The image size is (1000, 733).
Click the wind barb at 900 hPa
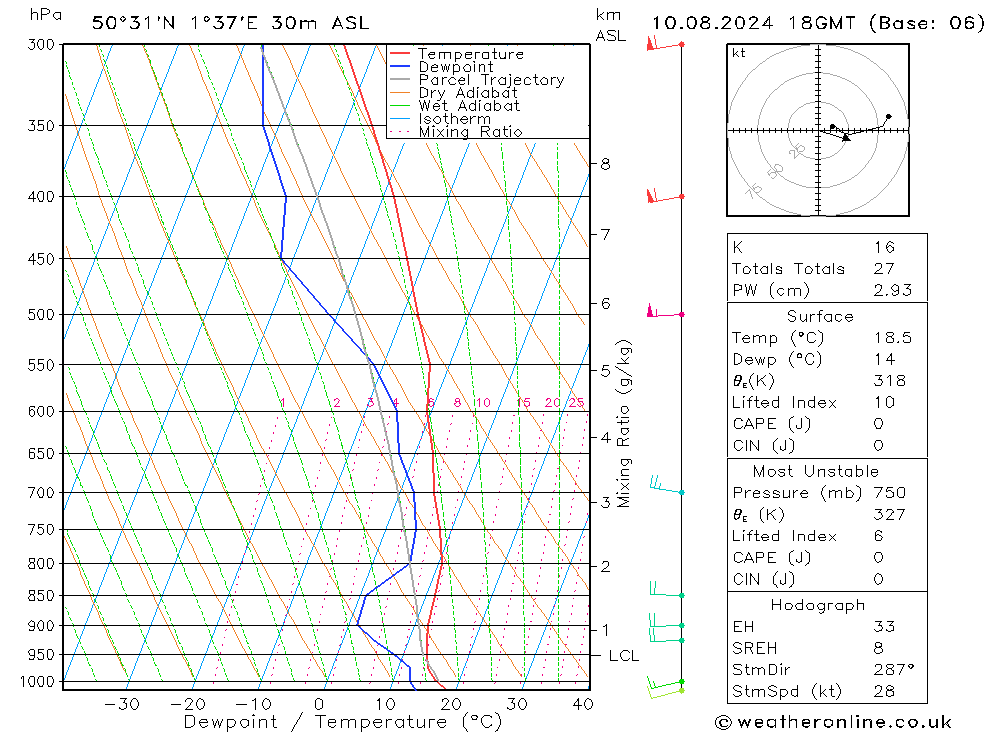tap(666, 620)
